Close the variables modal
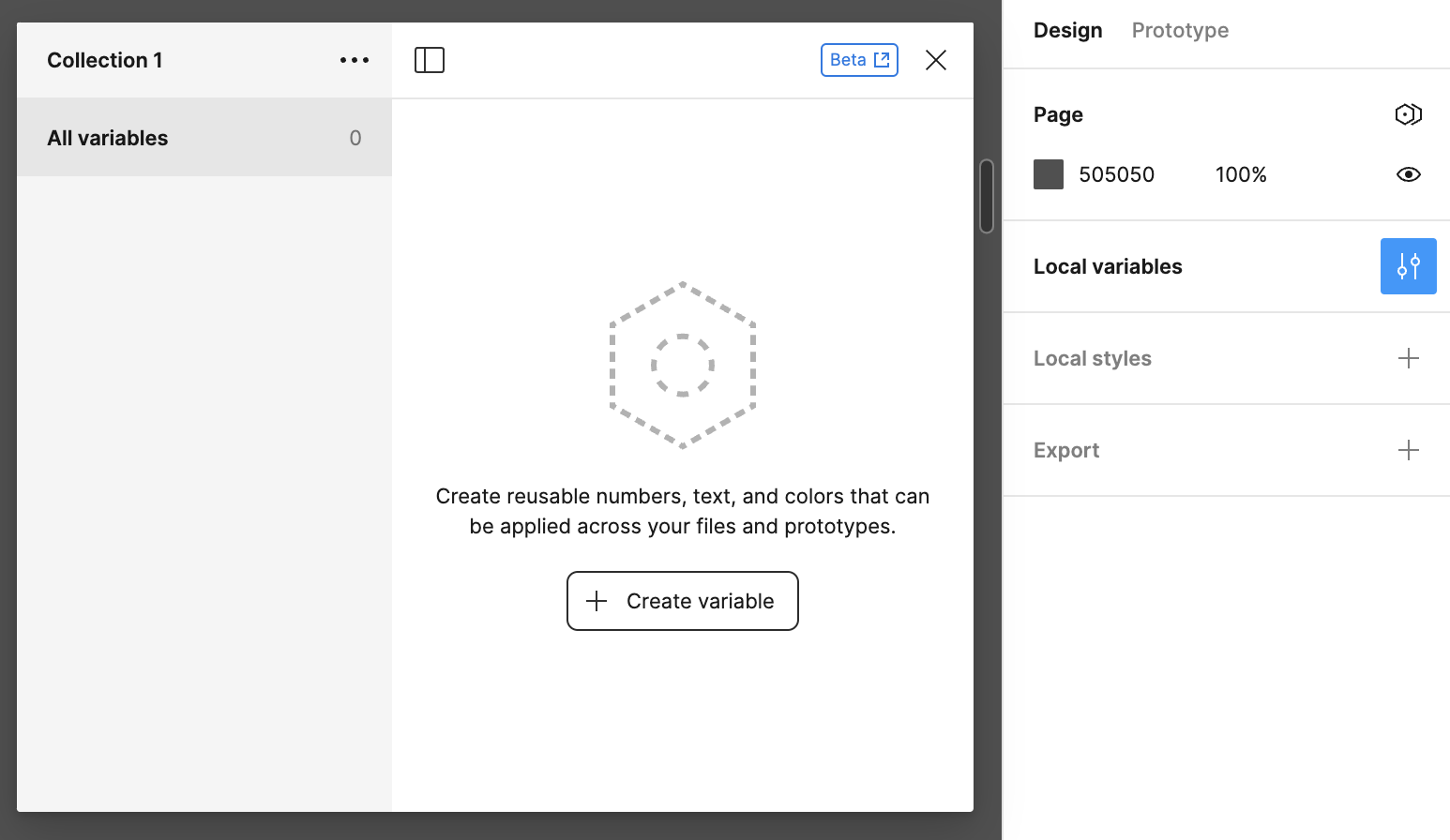This screenshot has width=1450, height=840. (935, 60)
